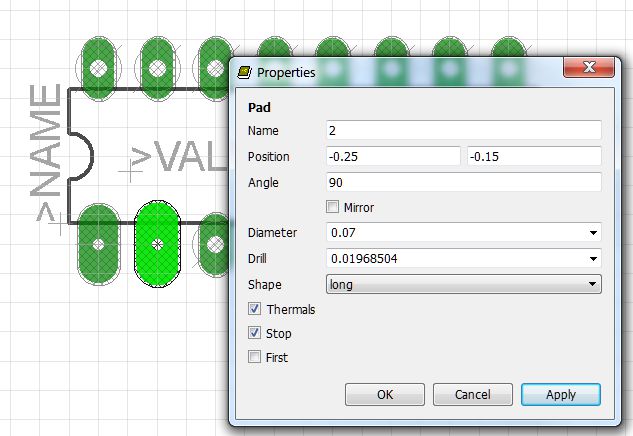633x436 pixels.
Task: Click the leftmost pad in bottom row
Action: point(97,243)
